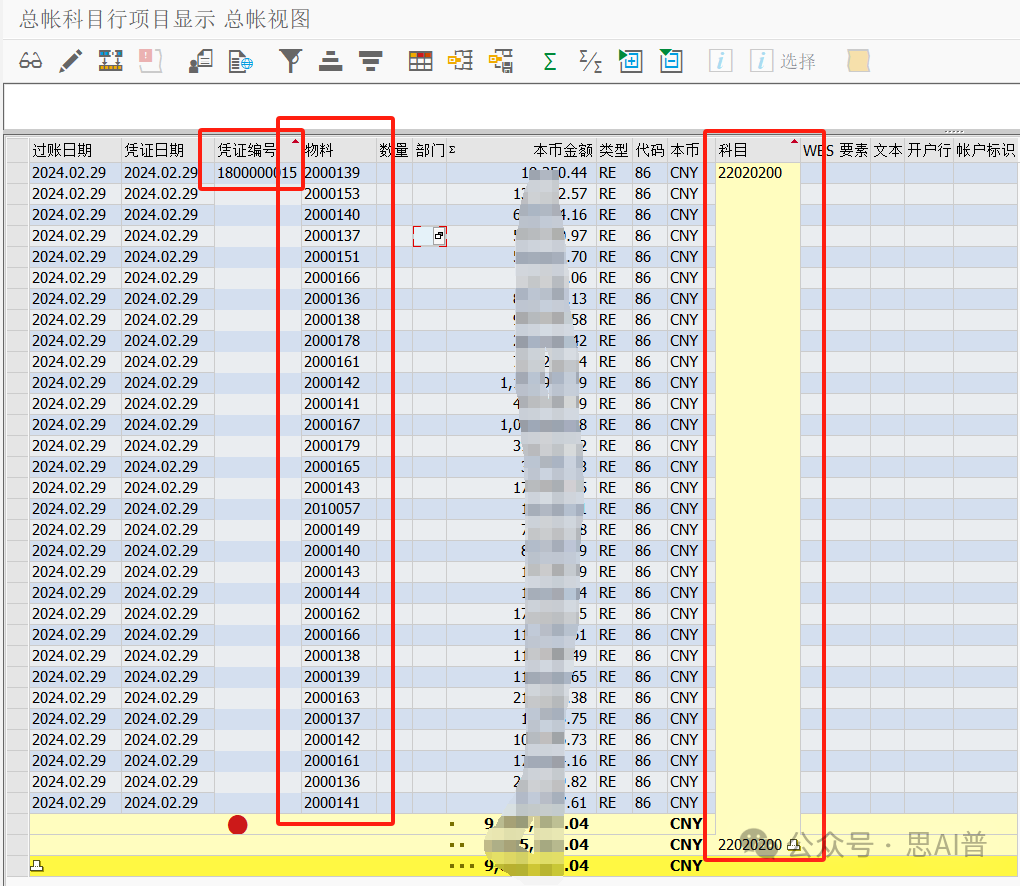Collapse the 22020200 subtotal row
Image resolution: width=1020 pixels, height=886 pixels.
[794, 845]
